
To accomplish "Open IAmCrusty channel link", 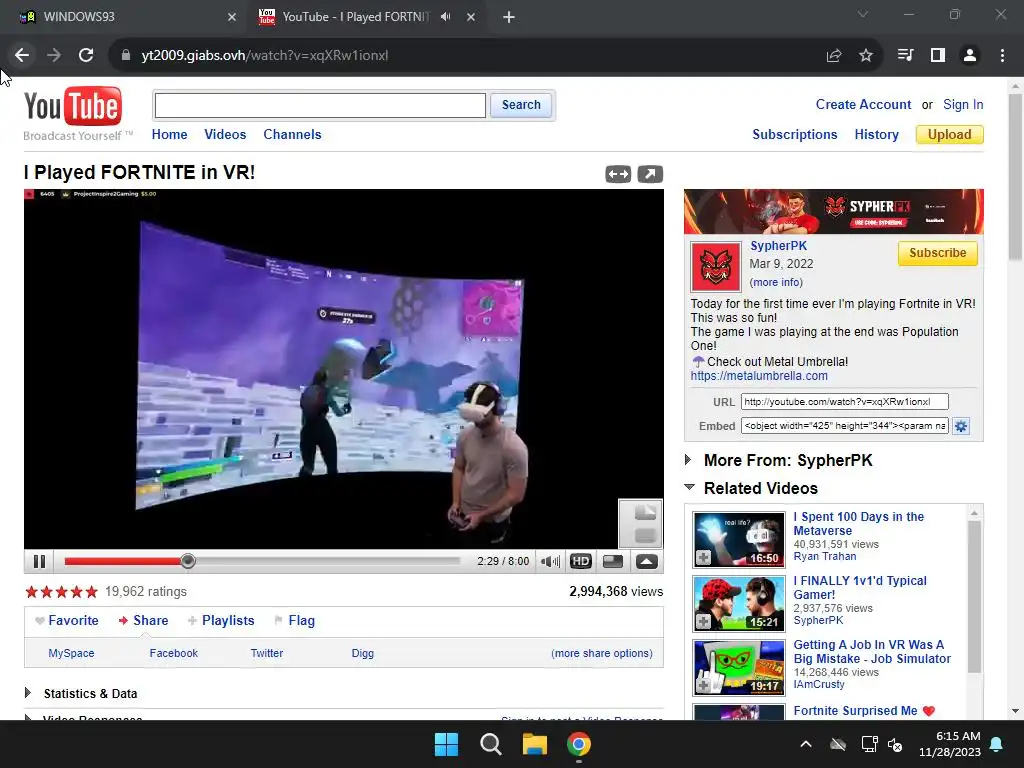I will coord(818,684).
